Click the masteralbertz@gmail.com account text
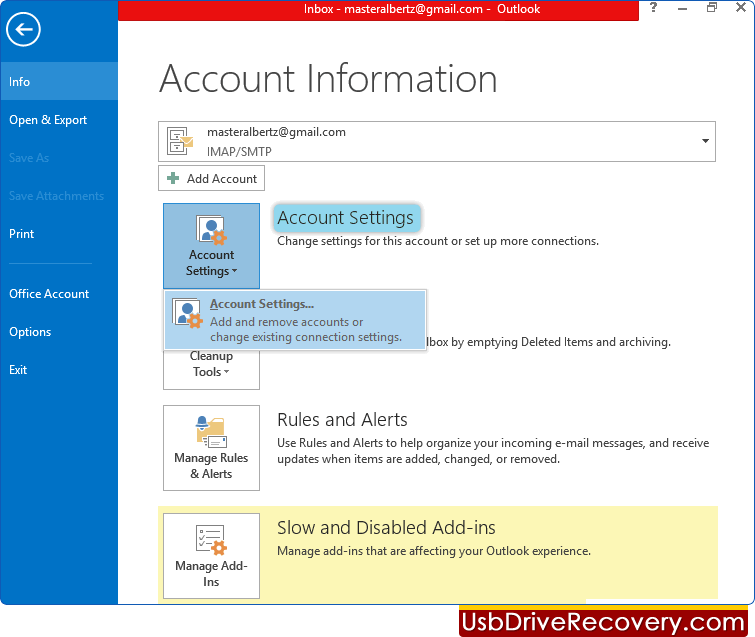The height and width of the screenshot is (637, 755). [276, 132]
